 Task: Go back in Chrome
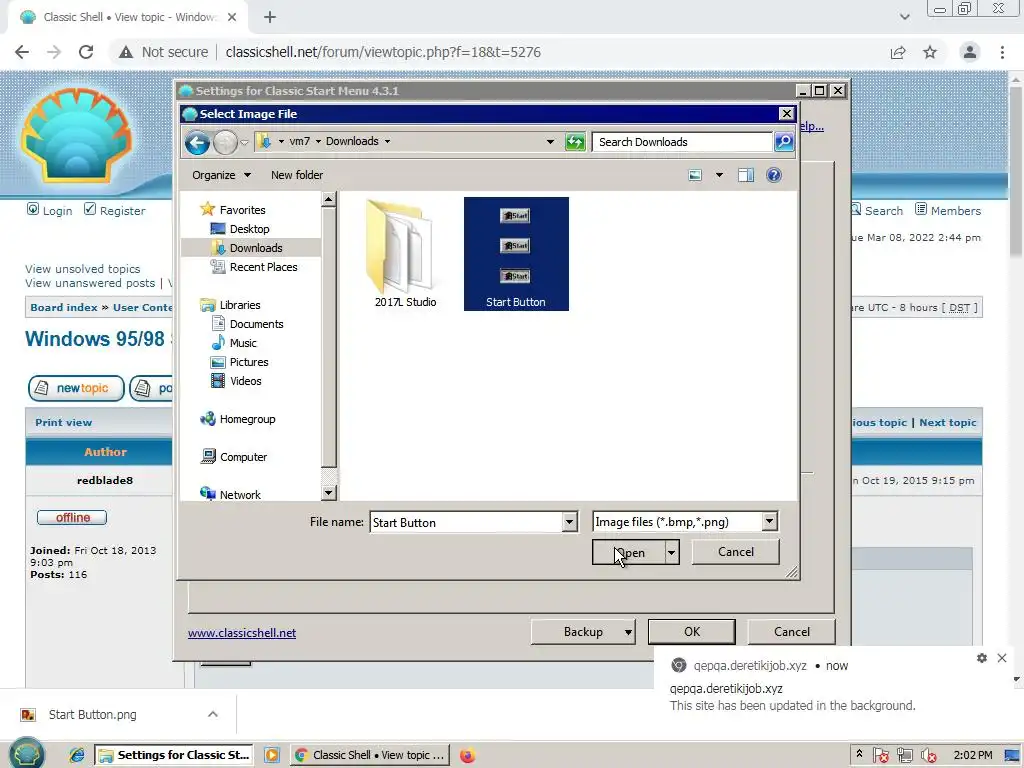[22, 52]
